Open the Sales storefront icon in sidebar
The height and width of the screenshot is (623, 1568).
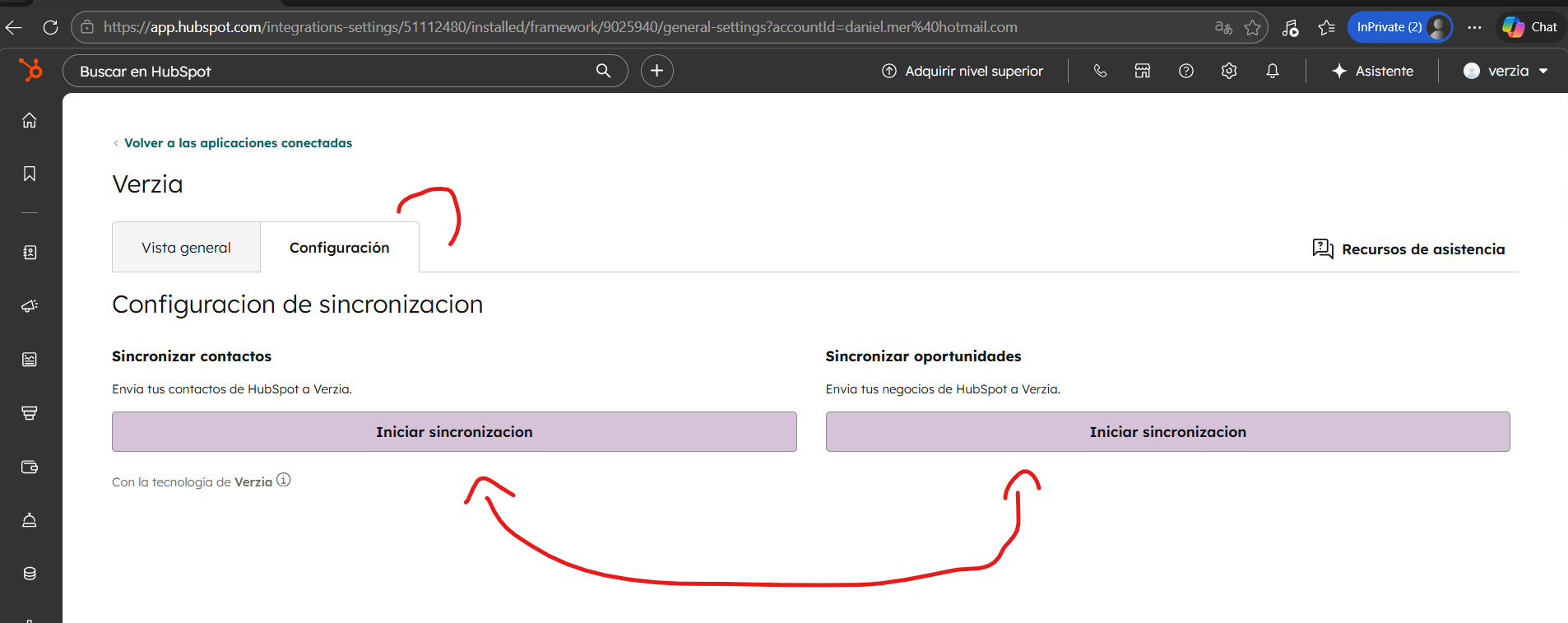click(30, 413)
